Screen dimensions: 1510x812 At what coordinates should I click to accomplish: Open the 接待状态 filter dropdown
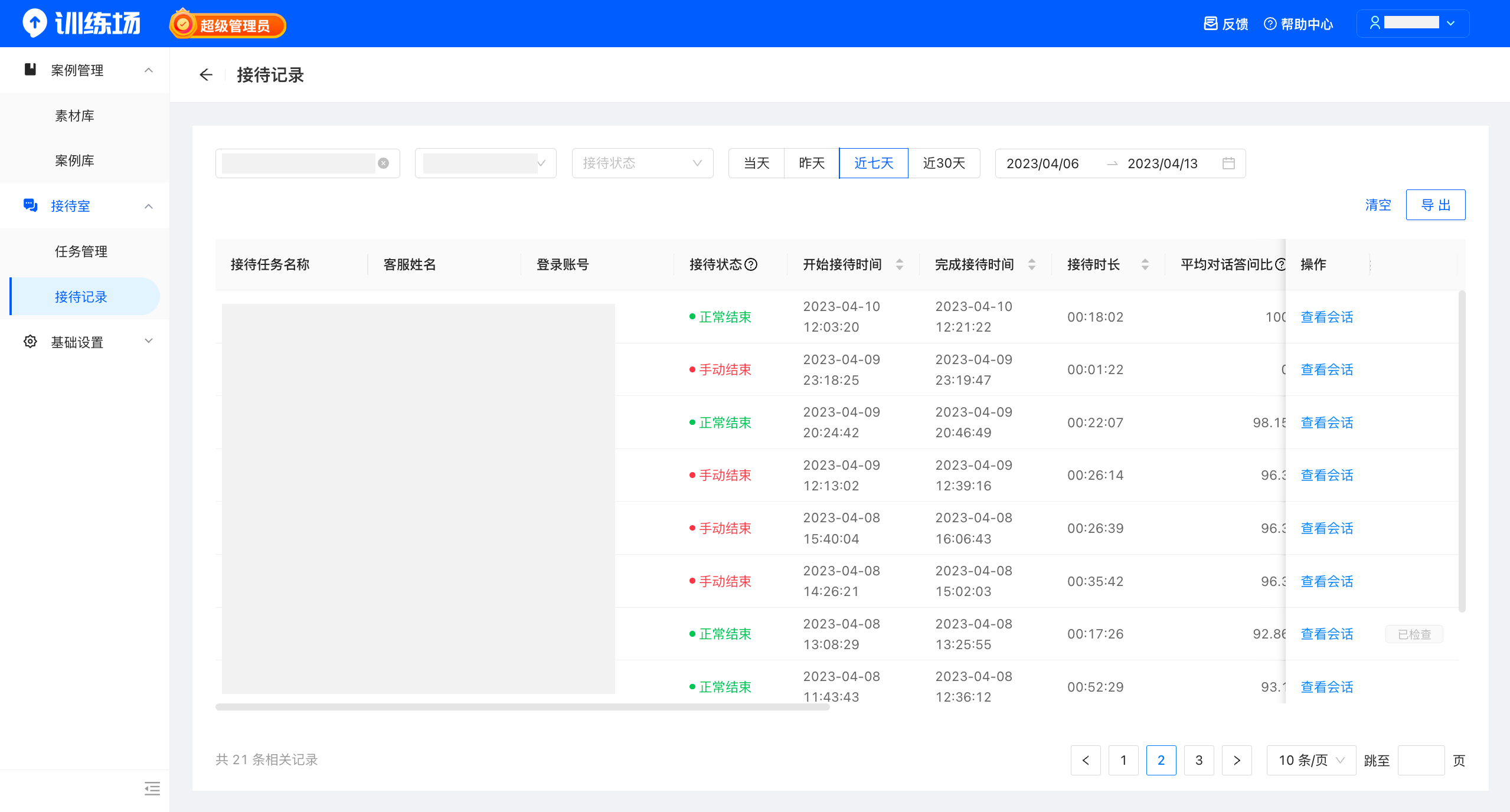tap(642, 163)
